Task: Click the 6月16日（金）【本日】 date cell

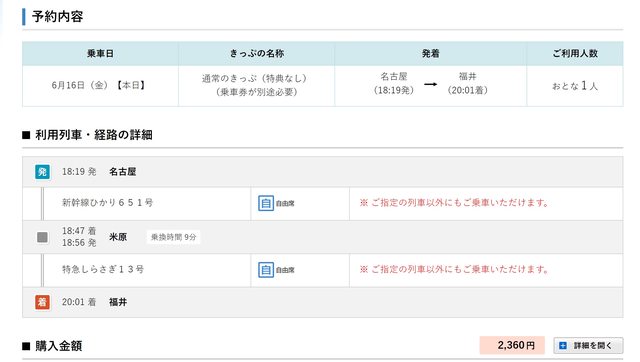Action: coord(100,86)
